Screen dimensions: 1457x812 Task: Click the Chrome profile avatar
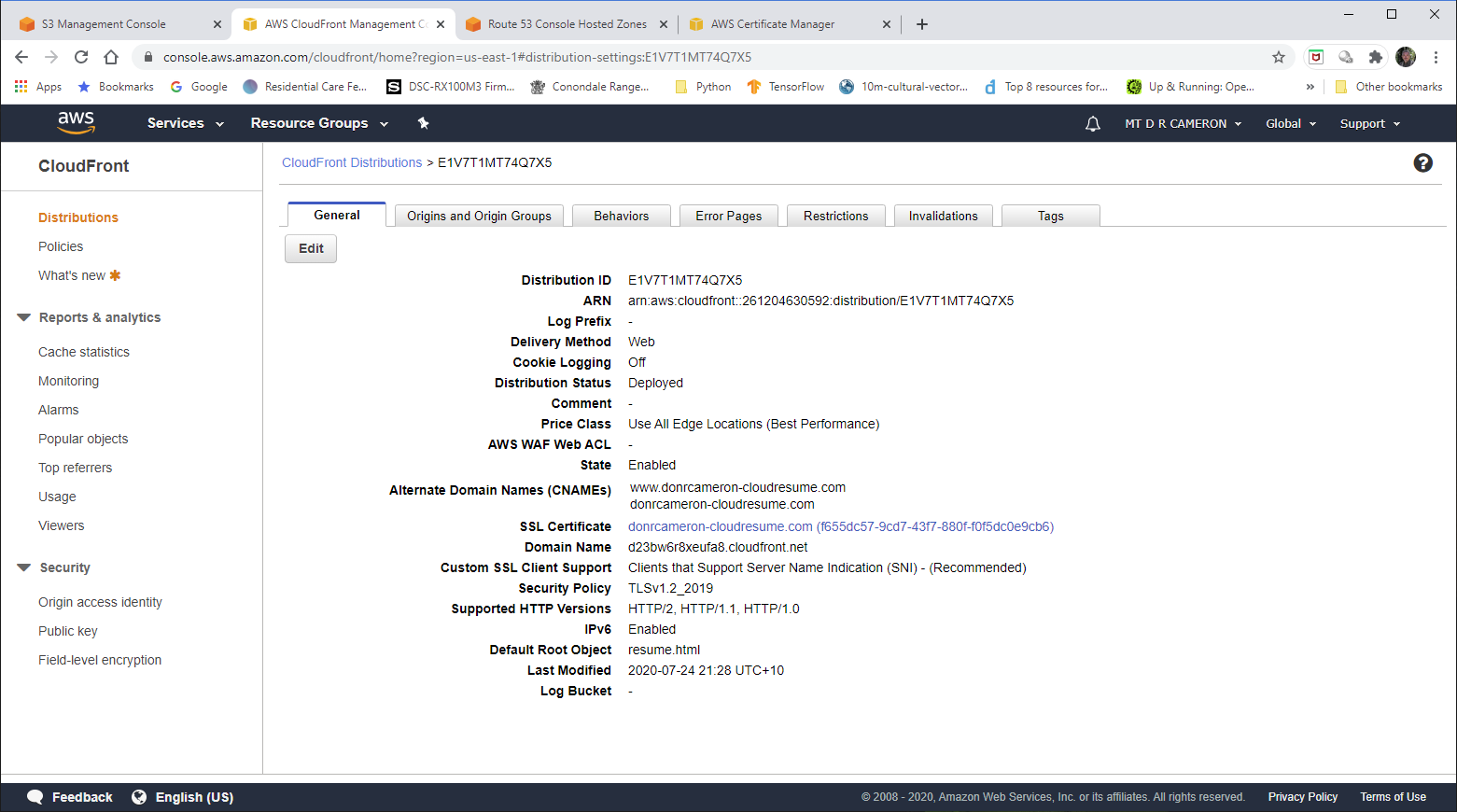1406,57
